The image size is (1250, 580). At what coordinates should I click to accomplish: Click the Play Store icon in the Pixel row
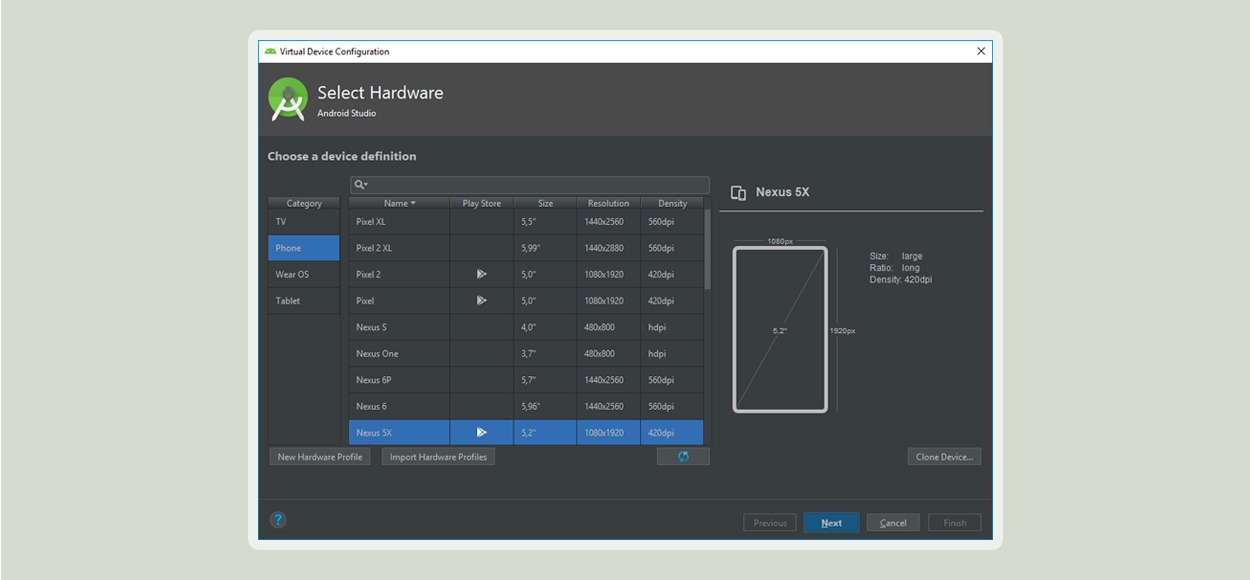(481, 300)
